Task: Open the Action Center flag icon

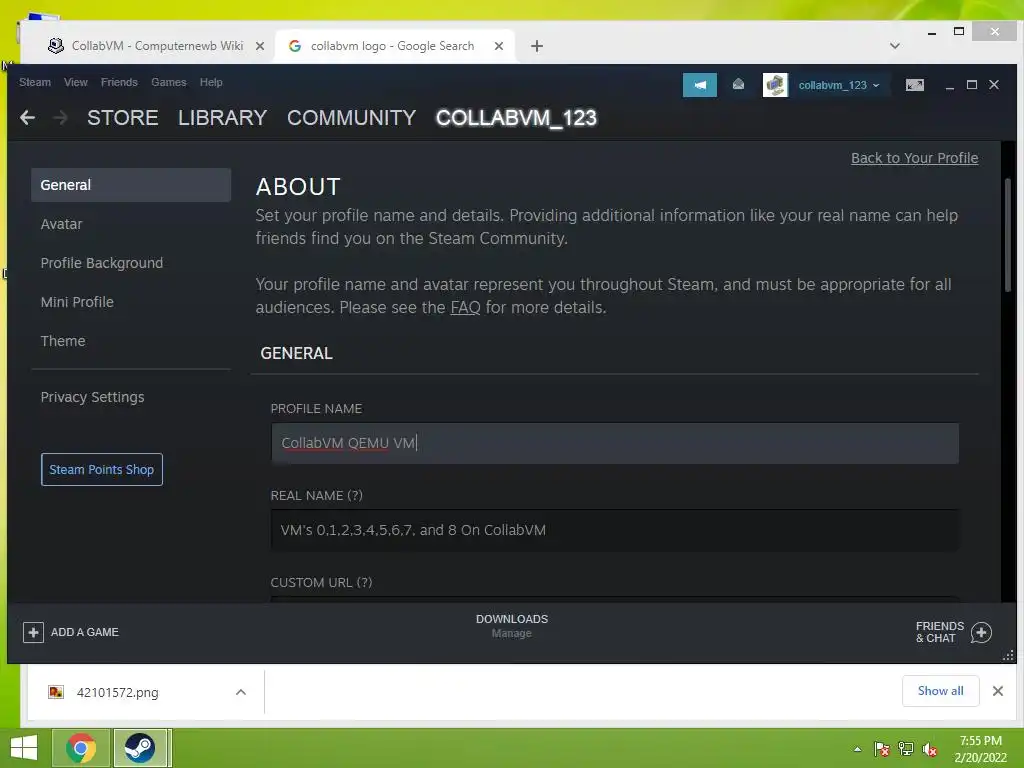Action: click(x=881, y=749)
